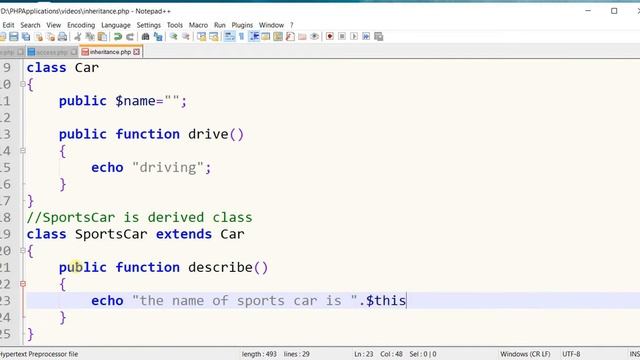Run macro multiple times icon
The width and height of the screenshot is (640, 360).
click(366, 37)
